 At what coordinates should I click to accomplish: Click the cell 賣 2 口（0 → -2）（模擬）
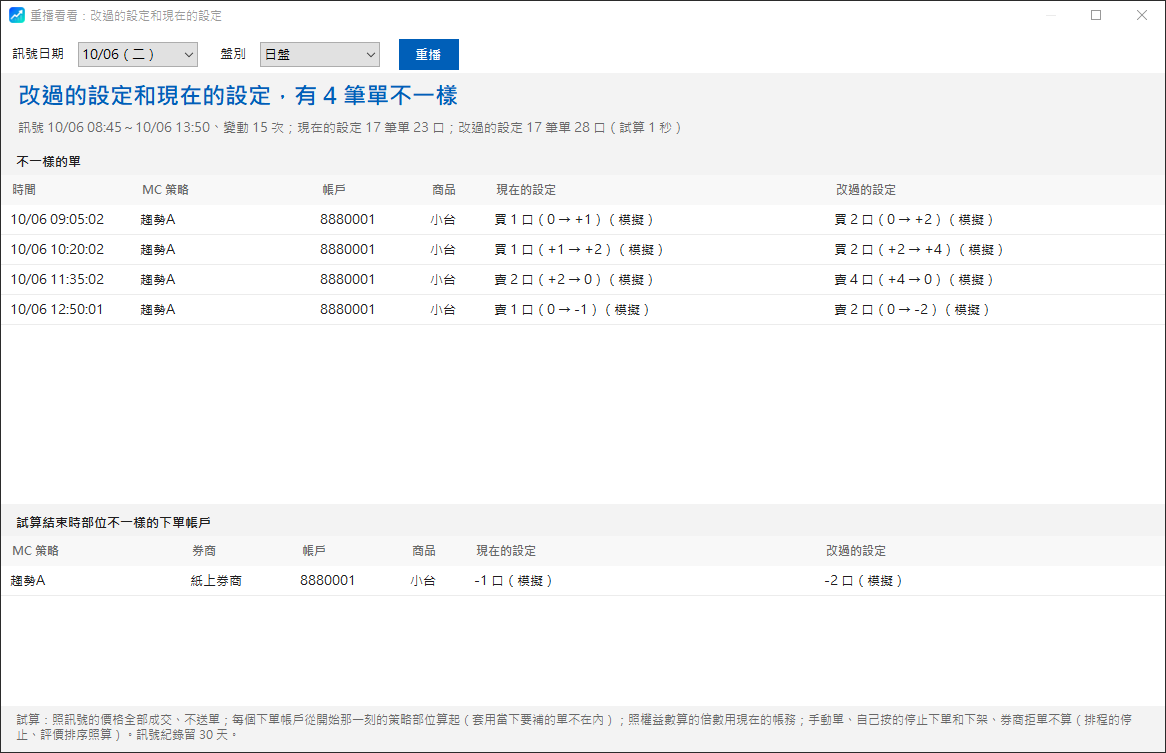tap(912, 309)
